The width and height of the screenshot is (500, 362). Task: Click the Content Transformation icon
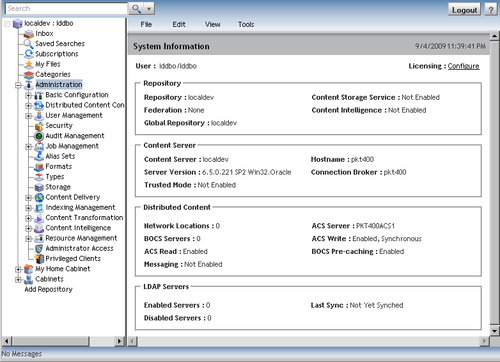pos(39,218)
